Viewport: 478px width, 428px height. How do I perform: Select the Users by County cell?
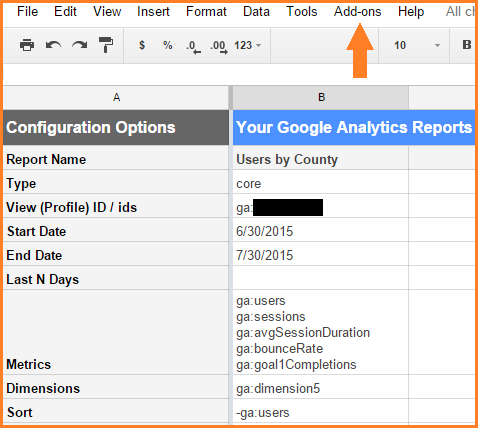[x=321, y=158]
